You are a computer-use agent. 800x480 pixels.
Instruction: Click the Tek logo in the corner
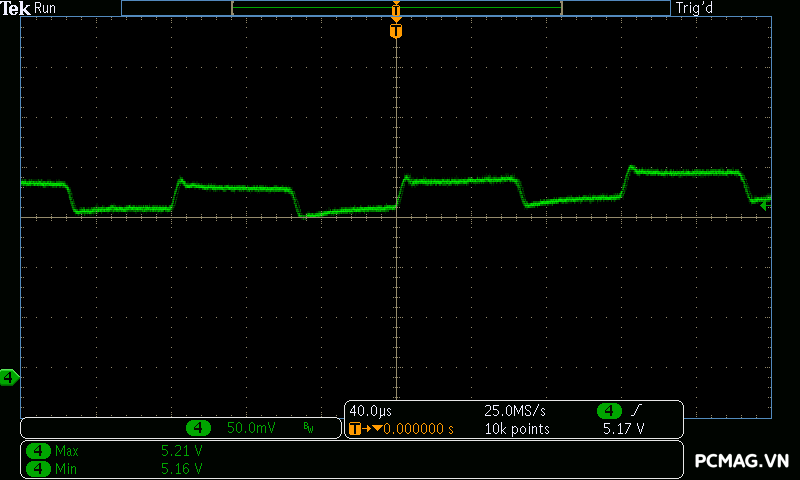click(17, 8)
